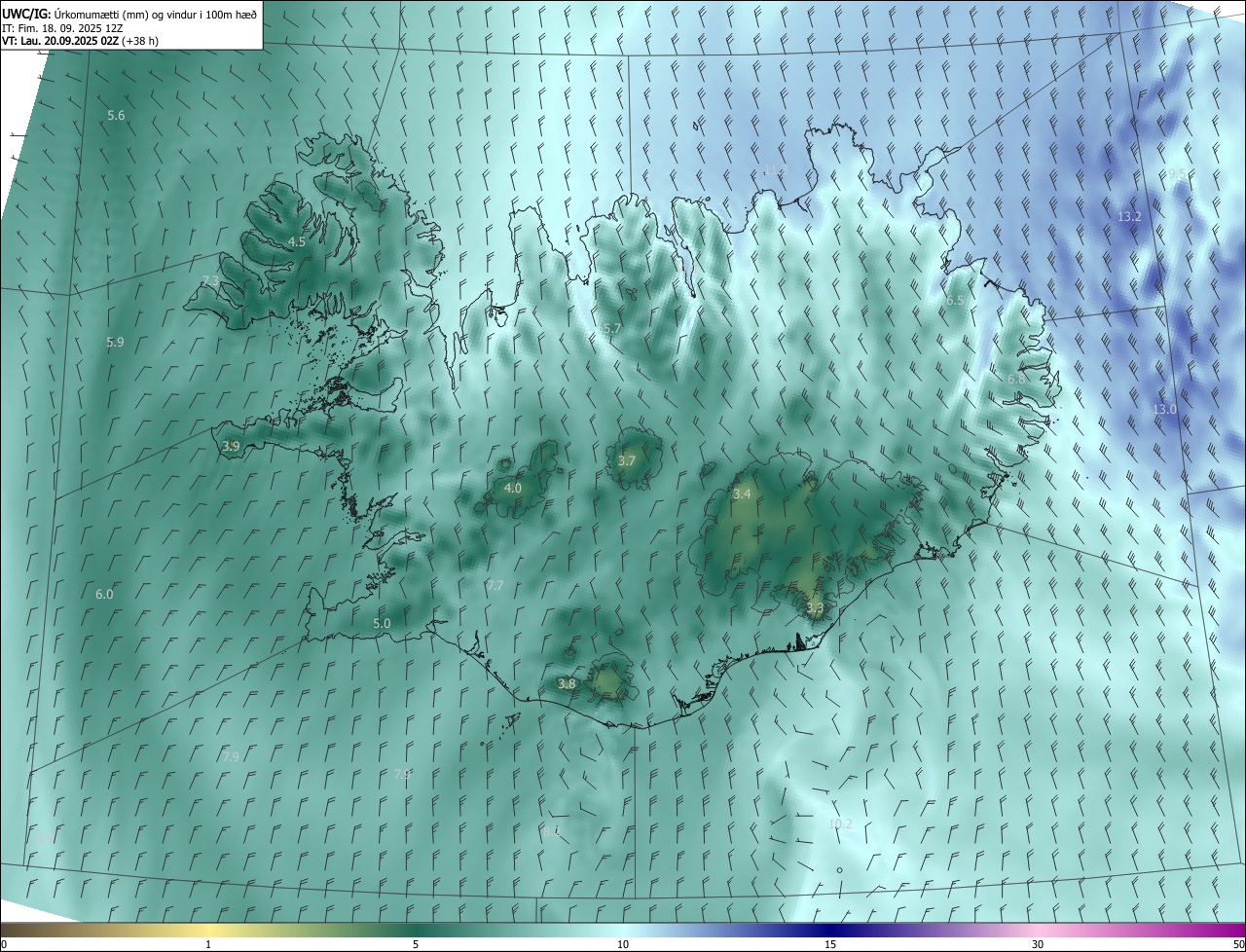Click the 'UWC/IG:' bold source label

pos(28,14)
